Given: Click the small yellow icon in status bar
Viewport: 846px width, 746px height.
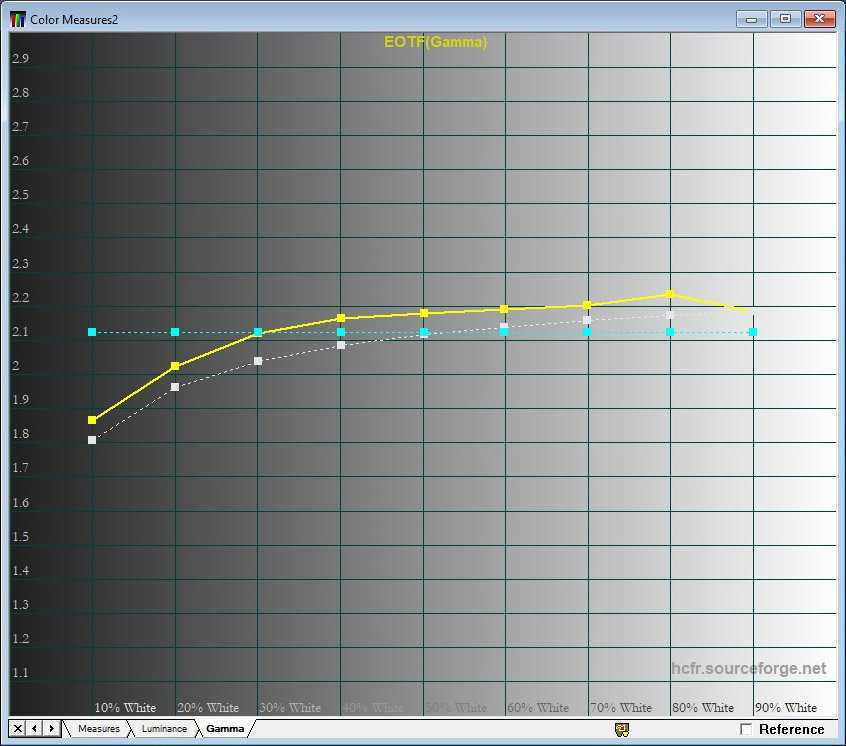Looking at the screenshot, I should [x=621, y=729].
